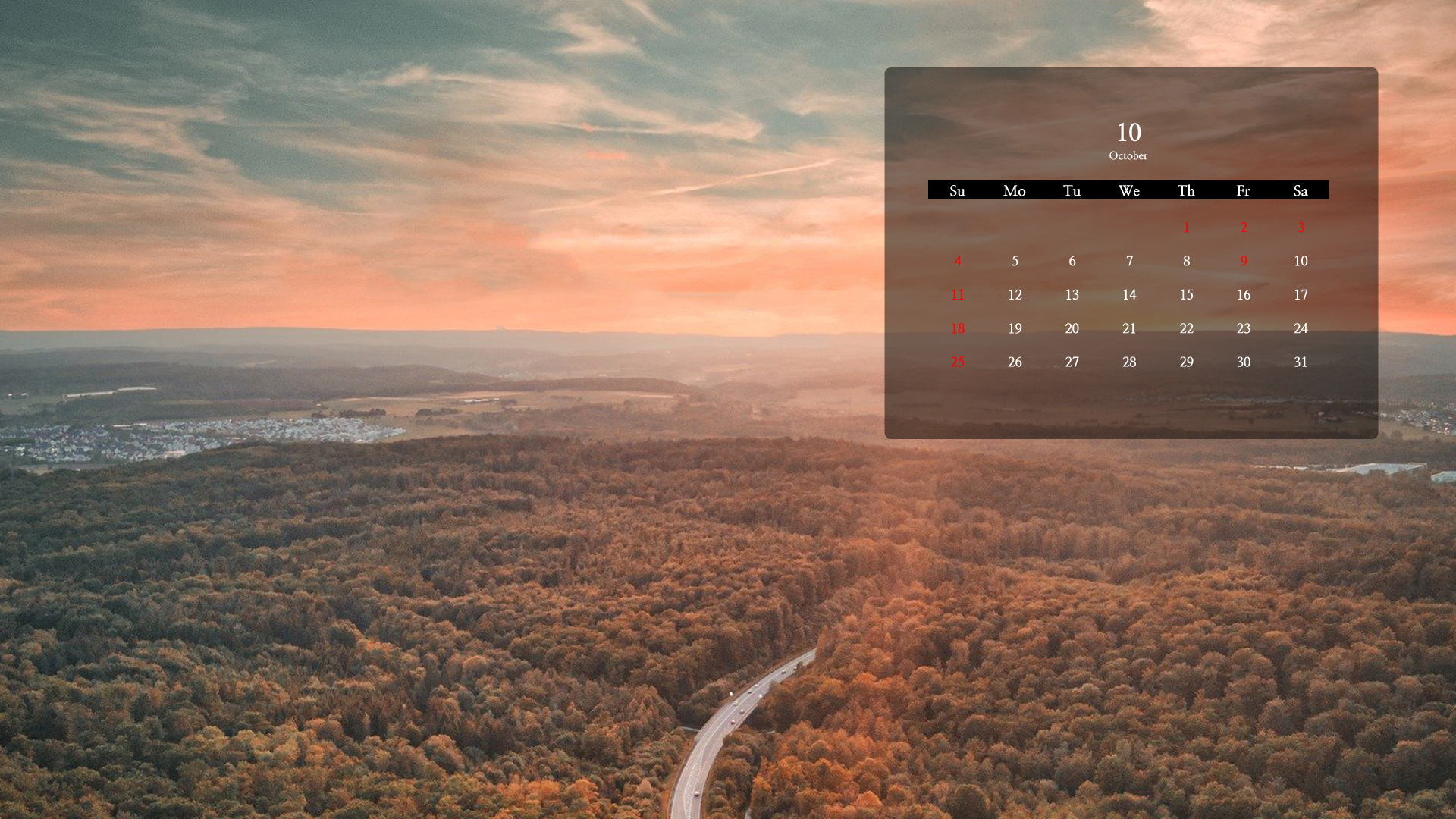1456x819 pixels.
Task: Select date 21 on Wednesday
Action: tap(1128, 328)
